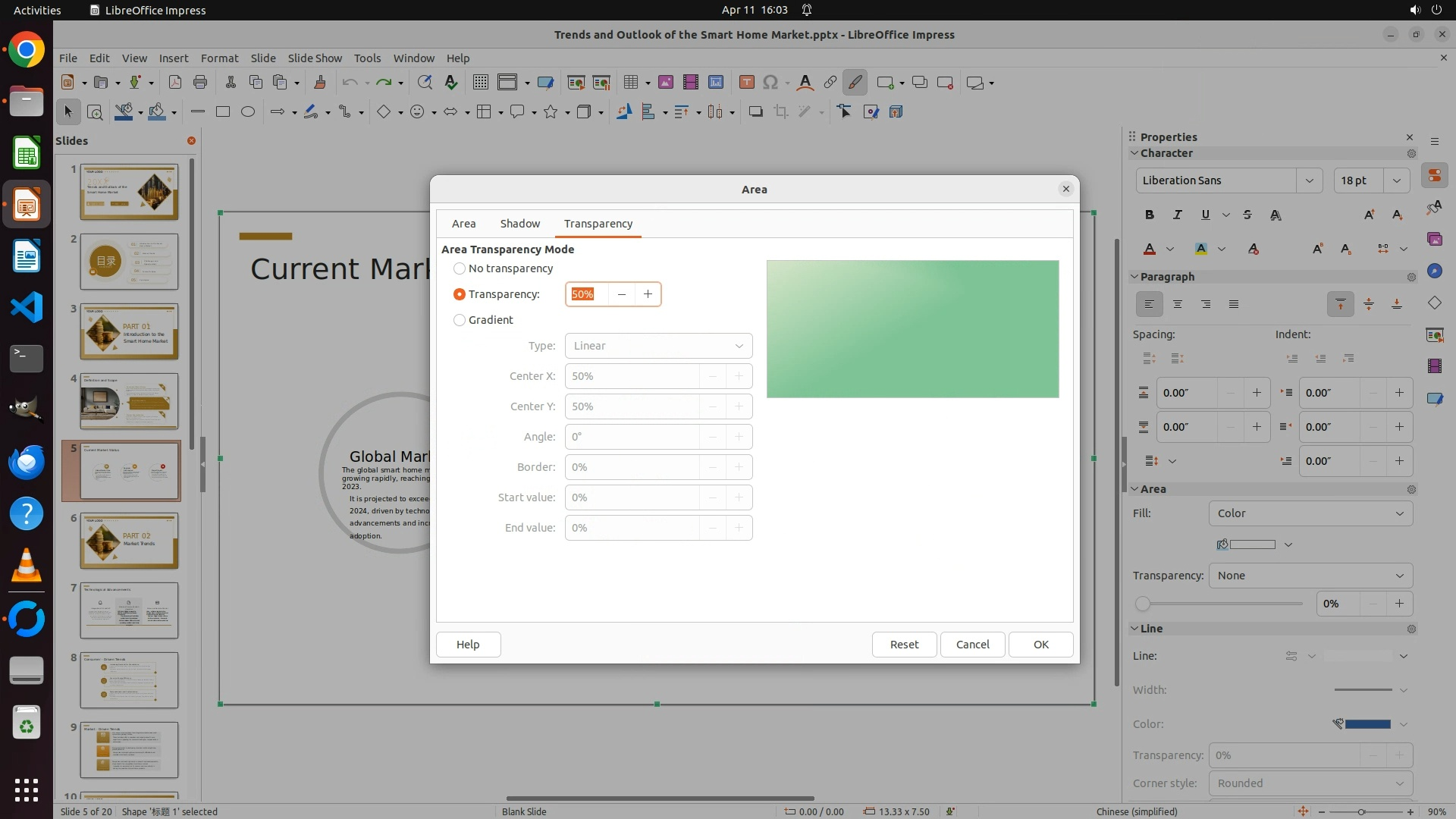1456x819 pixels.
Task: Select Center Horizontally paragraph alignment icon
Action: (1178, 304)
